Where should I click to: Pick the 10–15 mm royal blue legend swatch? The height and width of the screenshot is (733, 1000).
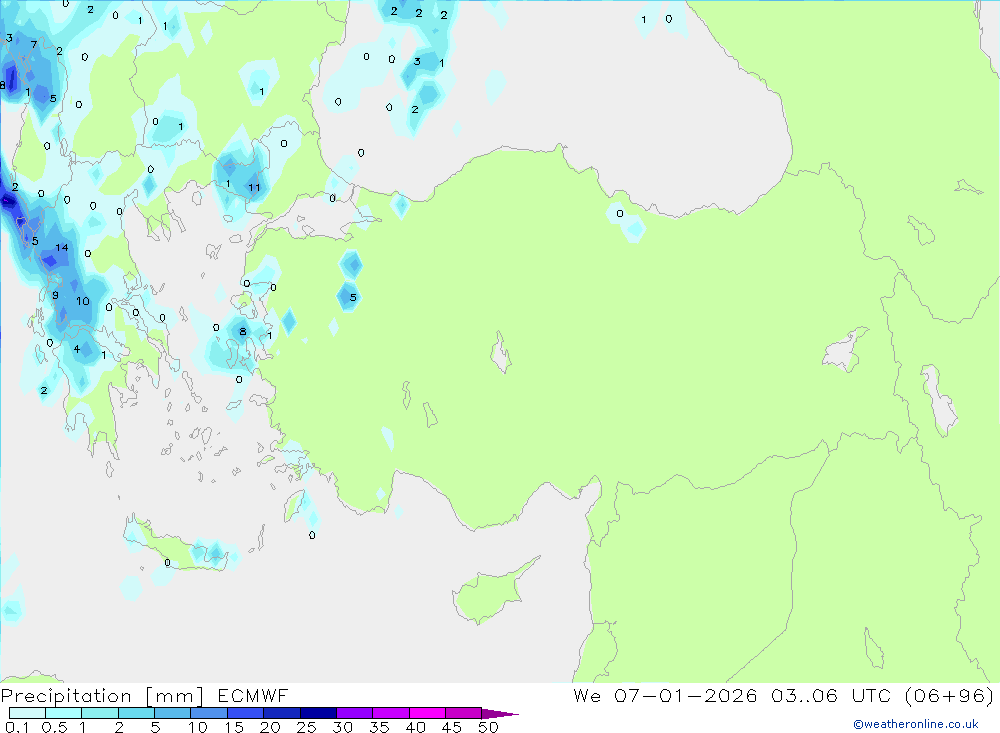coord(209,713)
